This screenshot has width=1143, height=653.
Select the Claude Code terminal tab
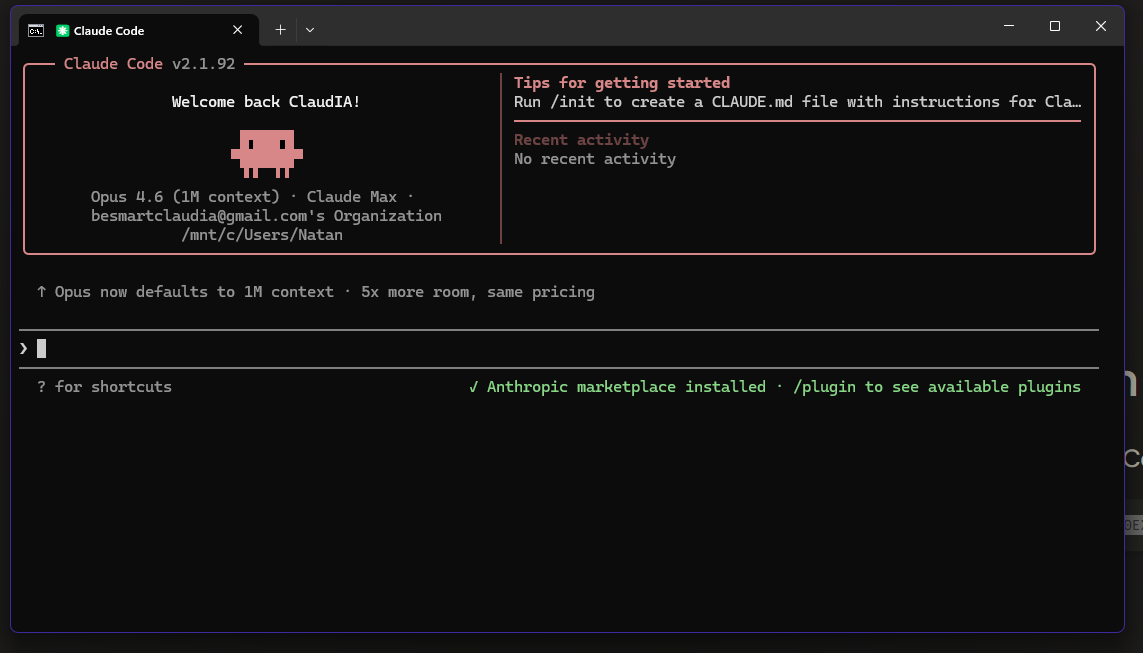coord(139,30)
